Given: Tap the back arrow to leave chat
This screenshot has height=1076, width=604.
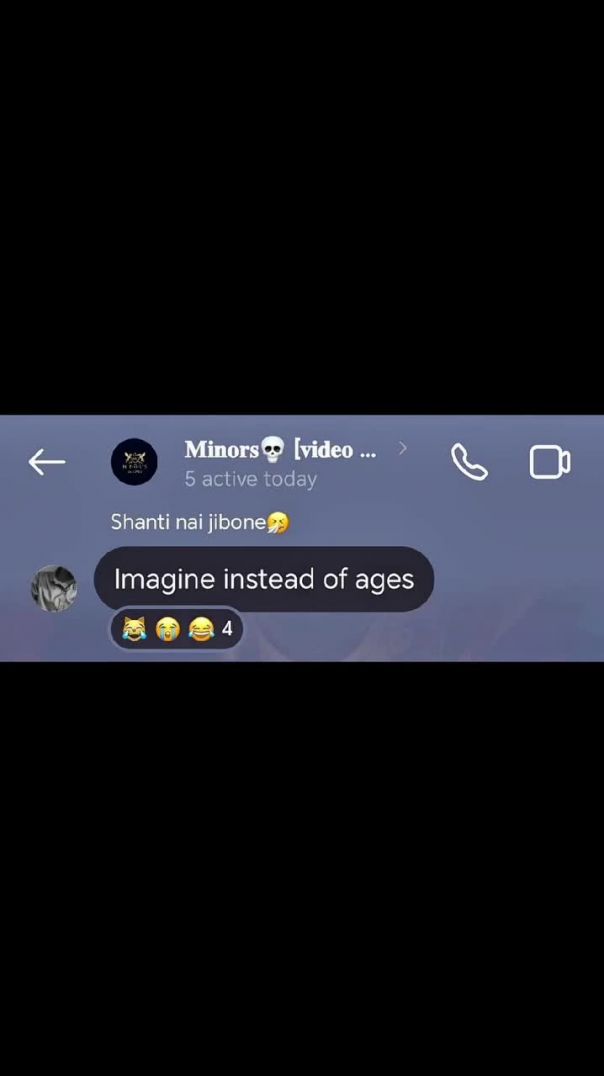Looking at the screenshot, I should [x=47, y=463].
